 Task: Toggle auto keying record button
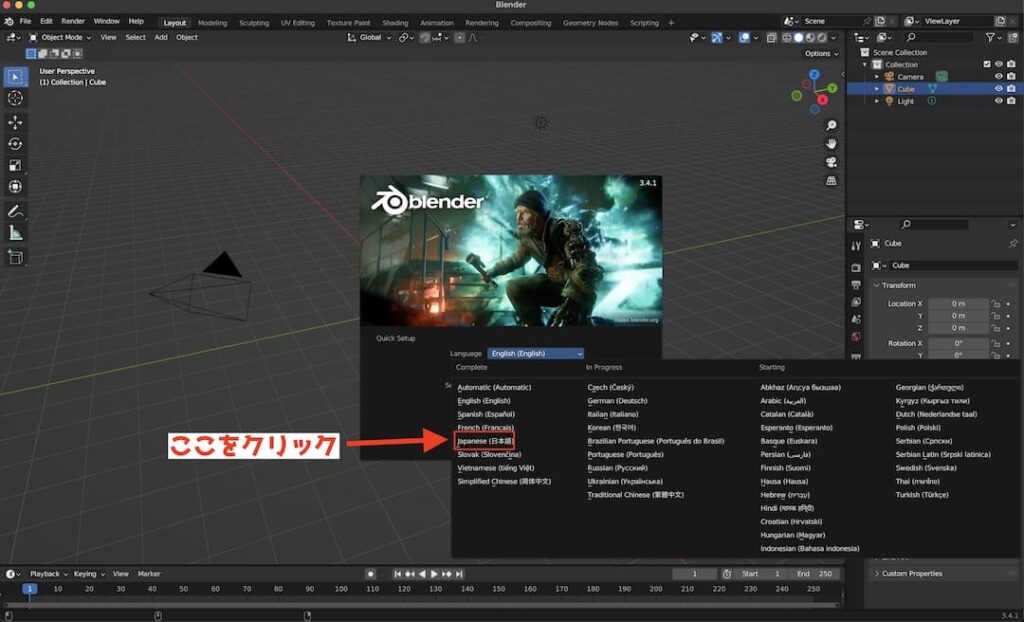coord(370,574)
